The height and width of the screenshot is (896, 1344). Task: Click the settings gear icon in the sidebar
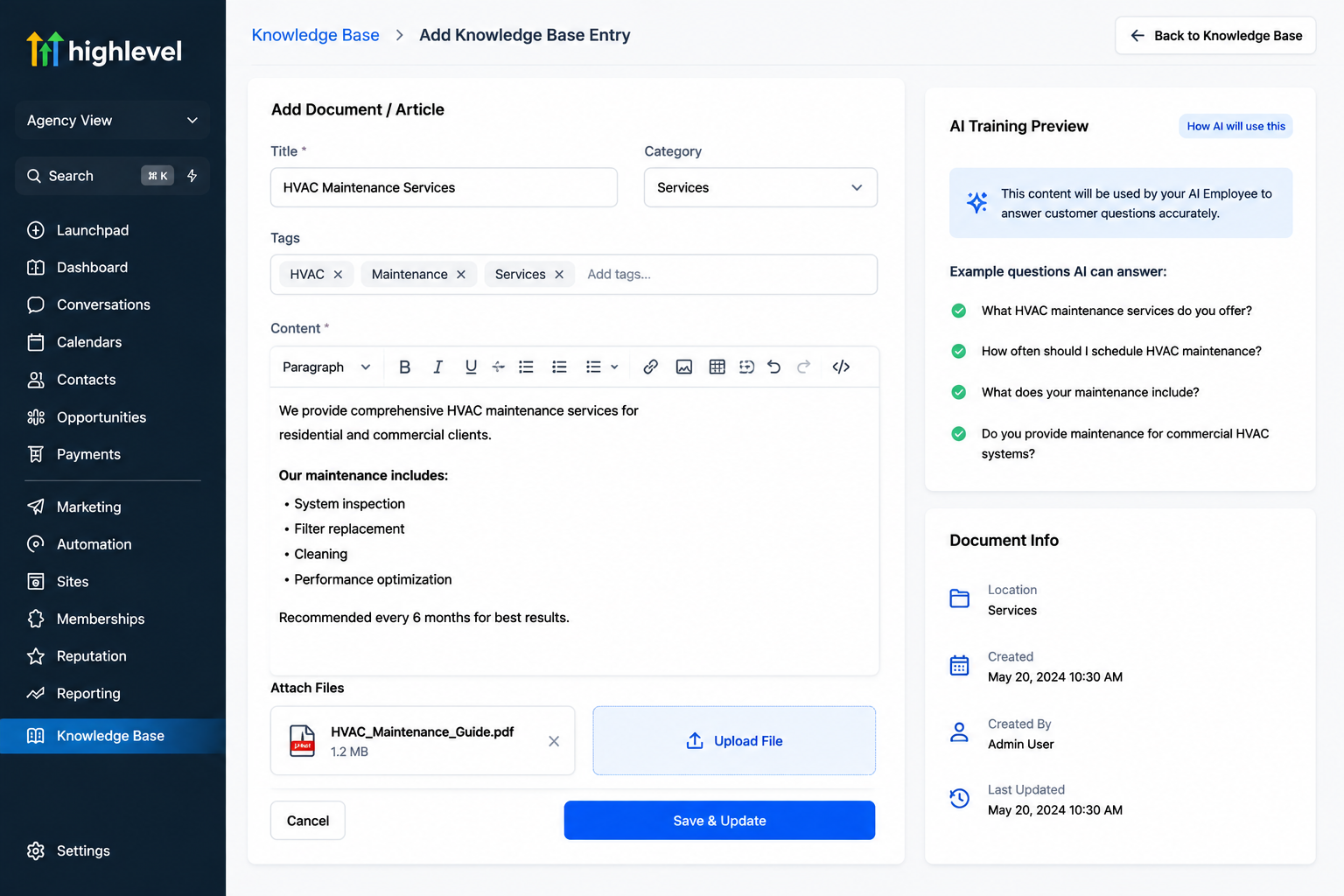(36, 851)
